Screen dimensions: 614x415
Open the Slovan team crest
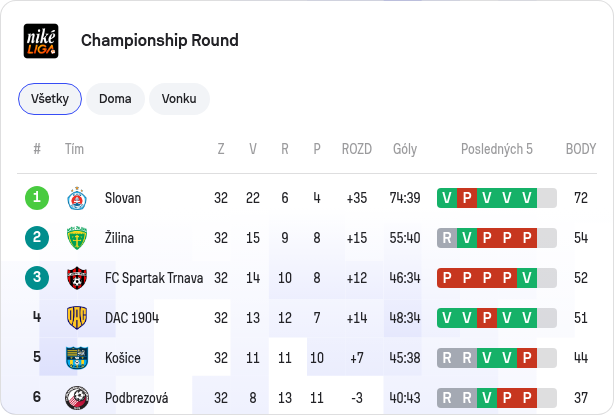[x=77, y=198]
